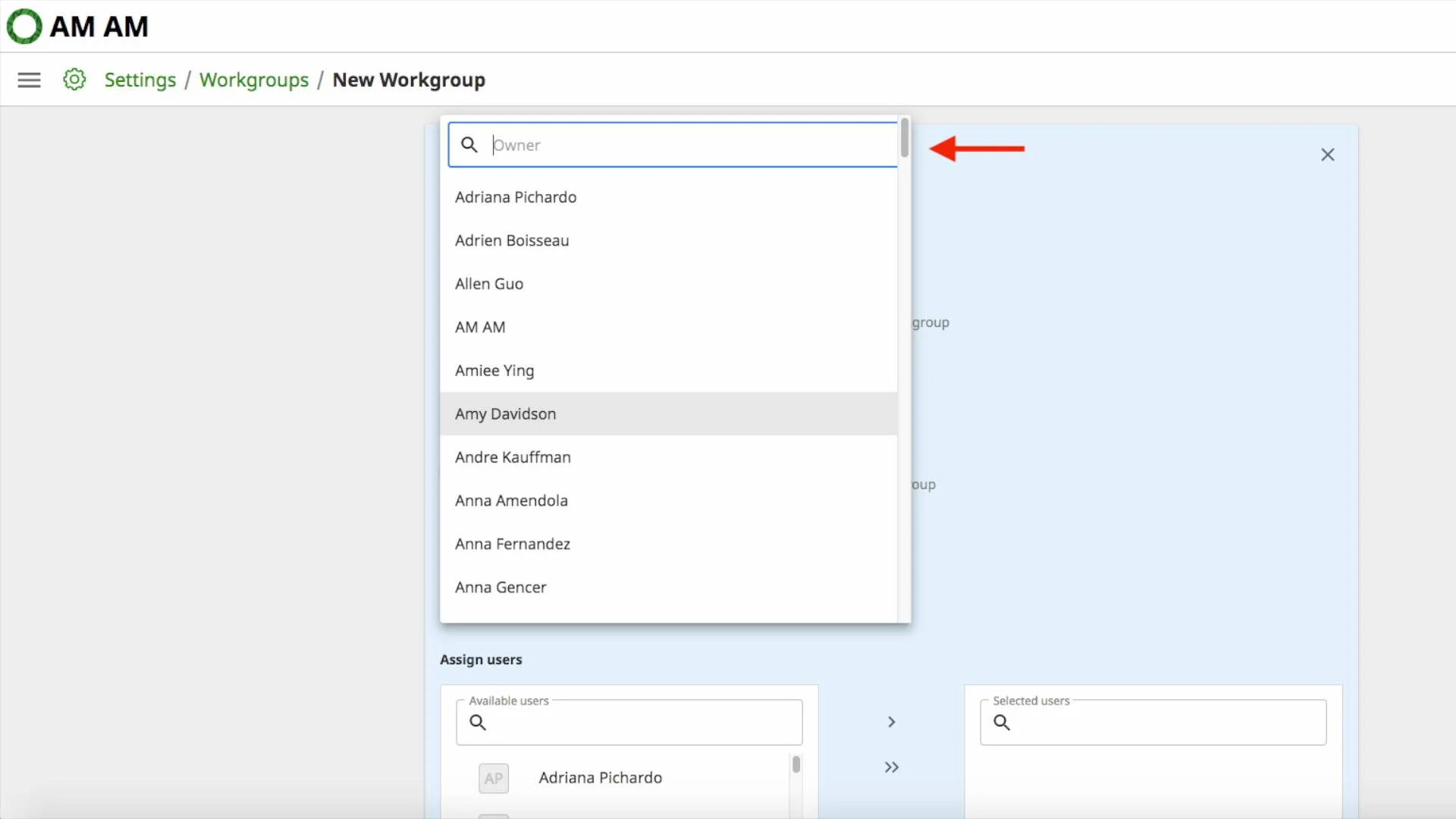Screen dimensions: 1456x819
Task: Click the AM AM header title
Action: point(99,27)
